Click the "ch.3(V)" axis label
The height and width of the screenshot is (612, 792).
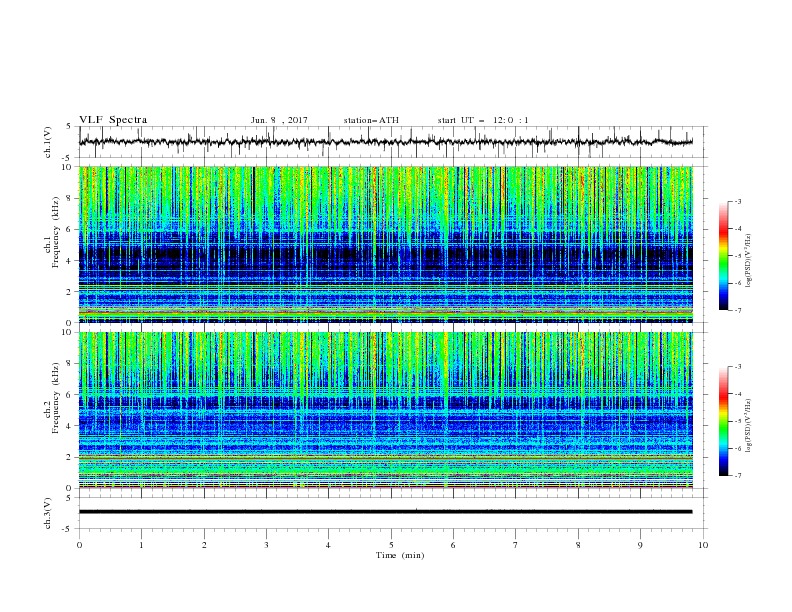[48, 513]
